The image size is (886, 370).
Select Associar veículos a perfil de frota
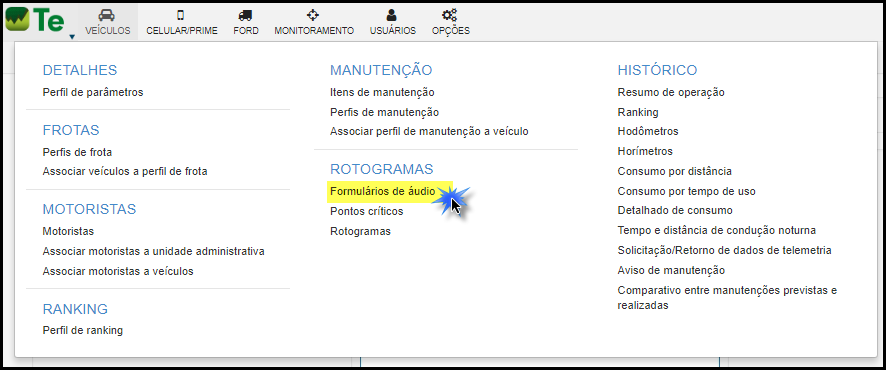(125, 171)
